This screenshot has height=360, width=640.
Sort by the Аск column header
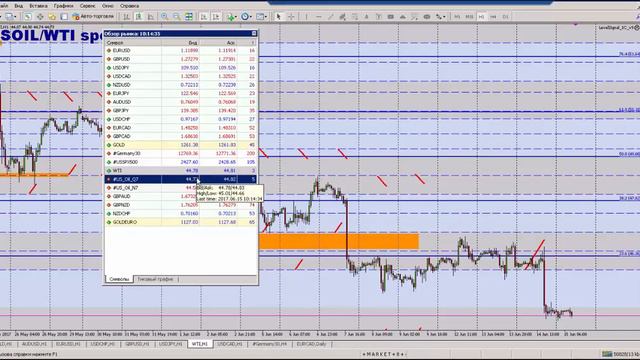(x=218, y=42)
